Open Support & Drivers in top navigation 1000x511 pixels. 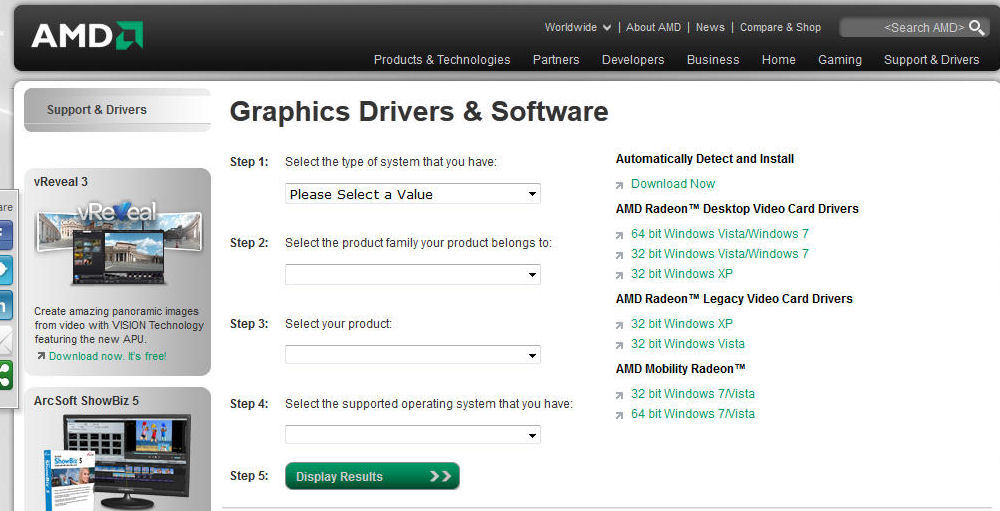pyautogui.click(x=932, y=60)
